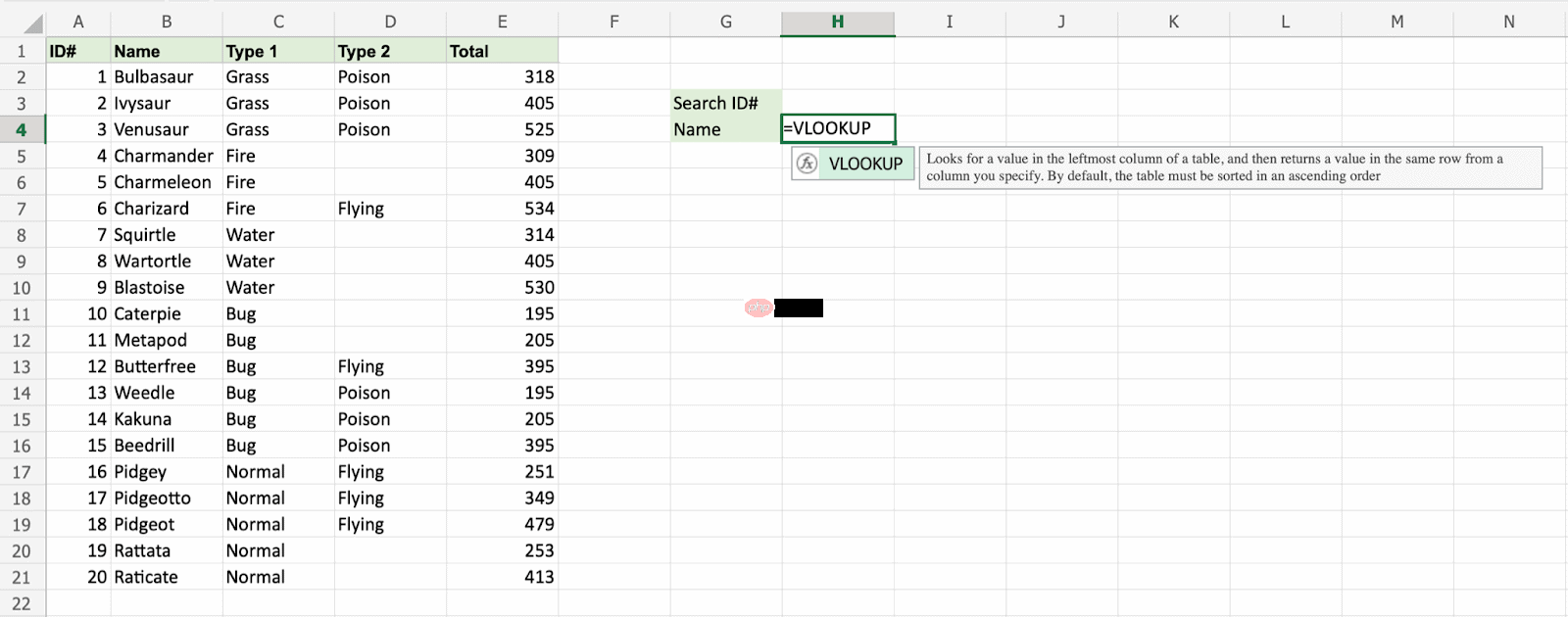Select the Raticate cell
This screenshot has height=617, width=1568.
(x=167, y=578)
